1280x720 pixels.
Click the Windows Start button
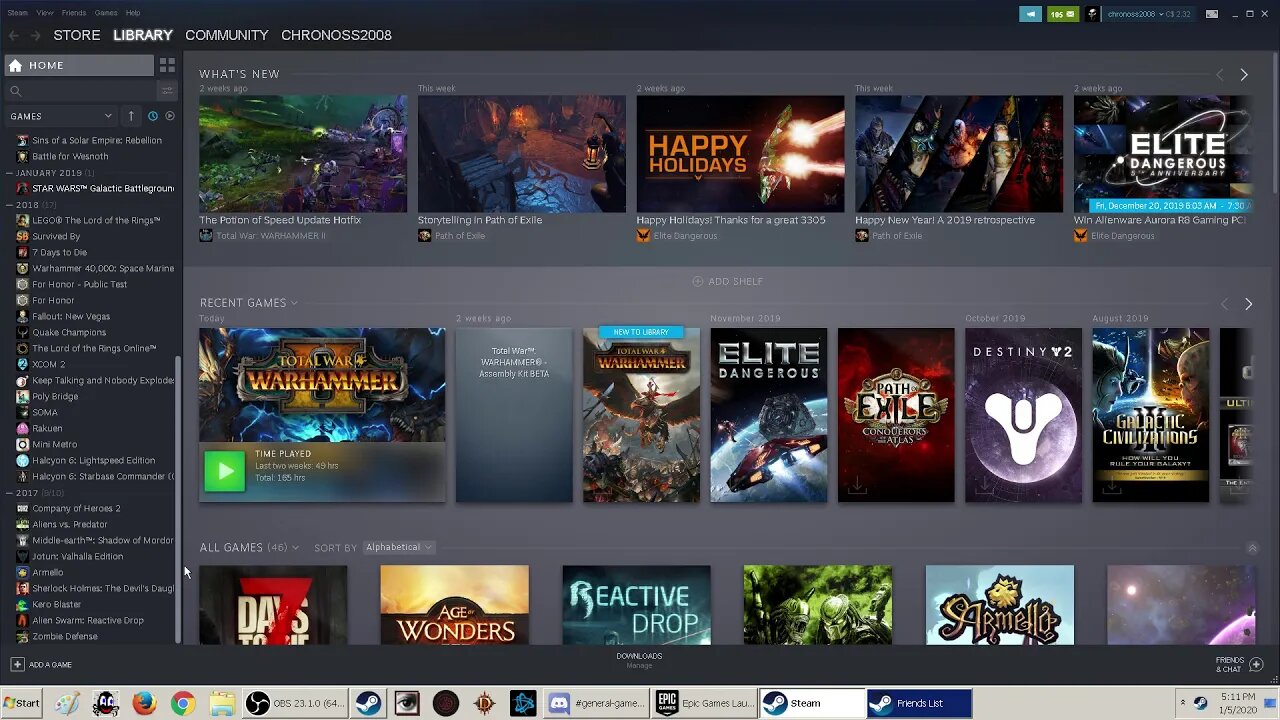click(x=22, y=703)
